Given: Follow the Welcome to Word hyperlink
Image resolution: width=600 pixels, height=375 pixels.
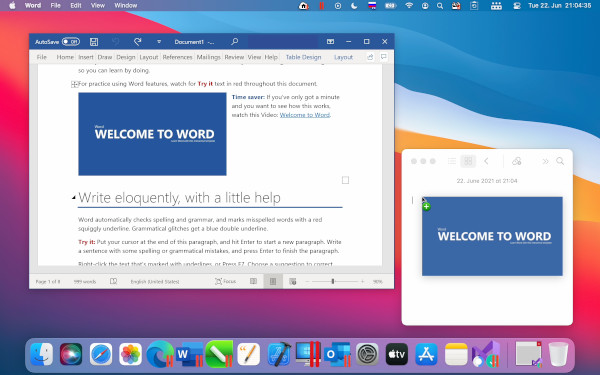Looking at the screenshot, I should [x=305, y=115].
